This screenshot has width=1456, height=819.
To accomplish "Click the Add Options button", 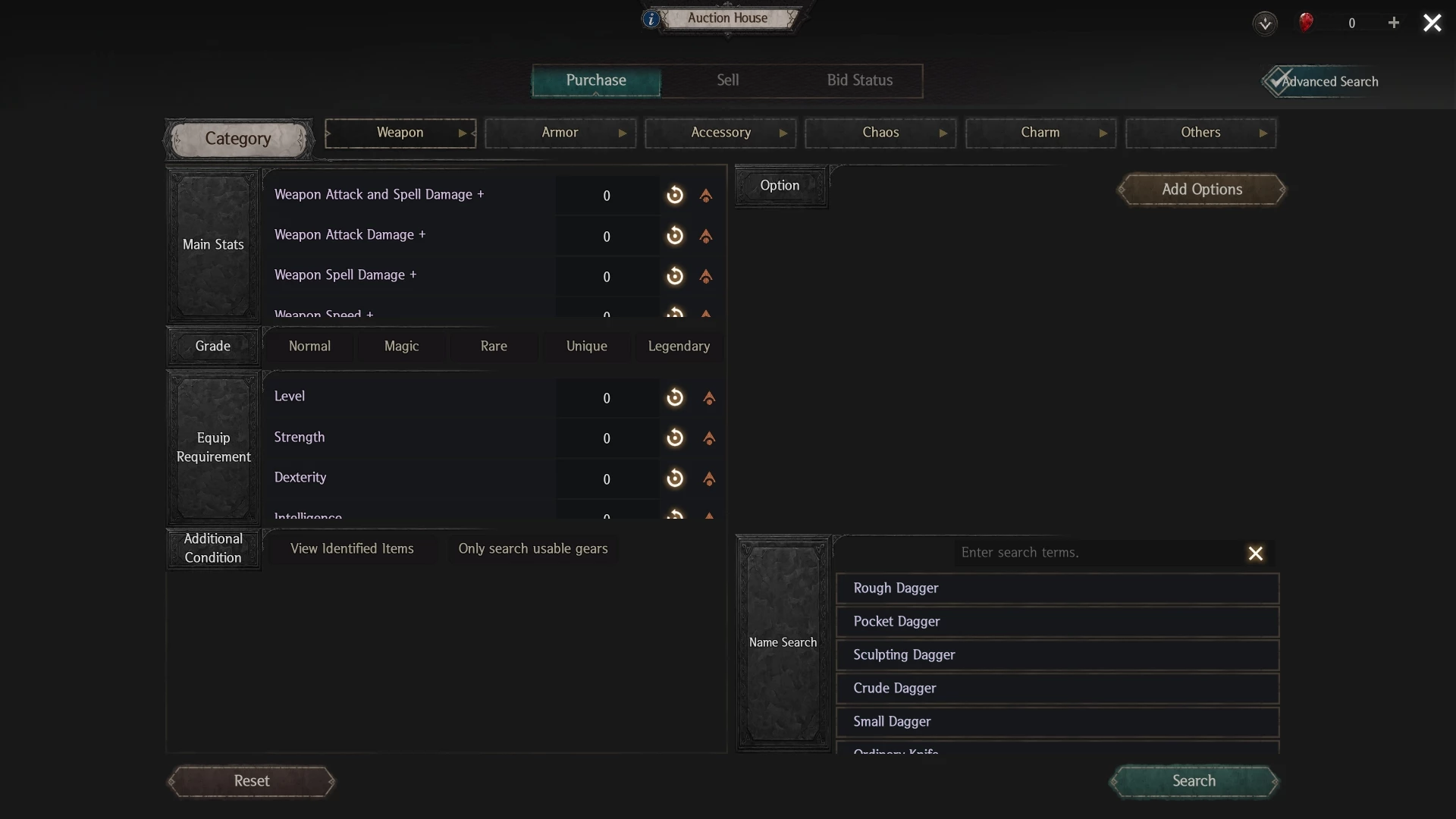I will (1202, 190).
